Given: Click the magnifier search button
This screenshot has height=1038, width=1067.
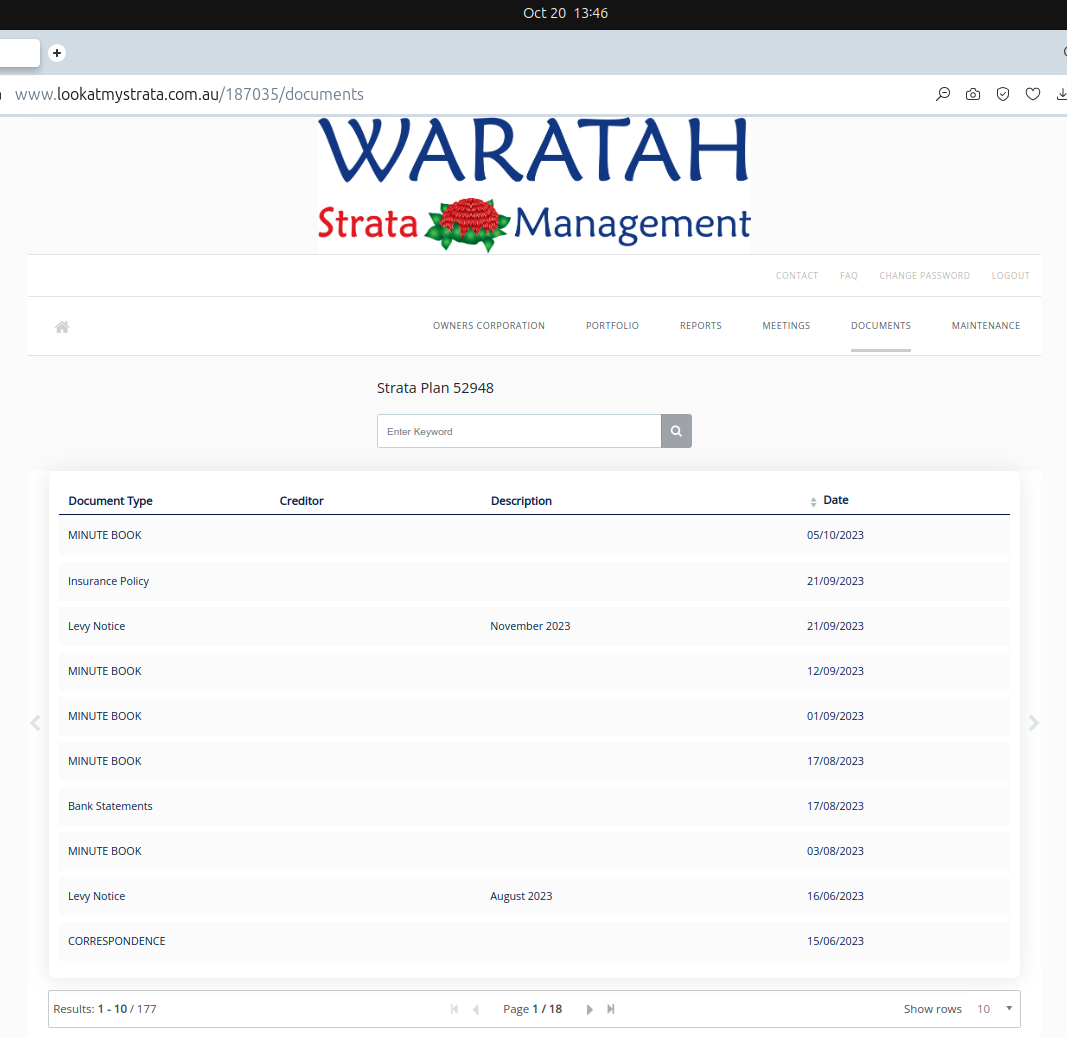Looking at the screenshot, I should point(676,431).
